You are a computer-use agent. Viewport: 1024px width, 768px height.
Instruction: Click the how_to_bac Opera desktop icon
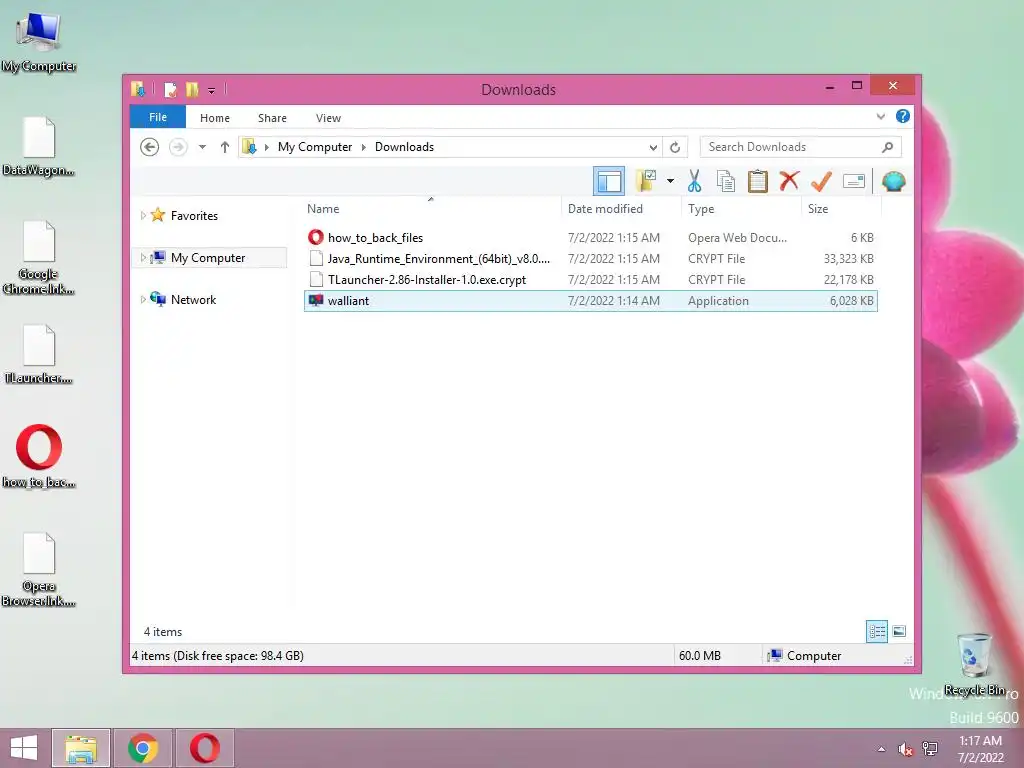39,456
